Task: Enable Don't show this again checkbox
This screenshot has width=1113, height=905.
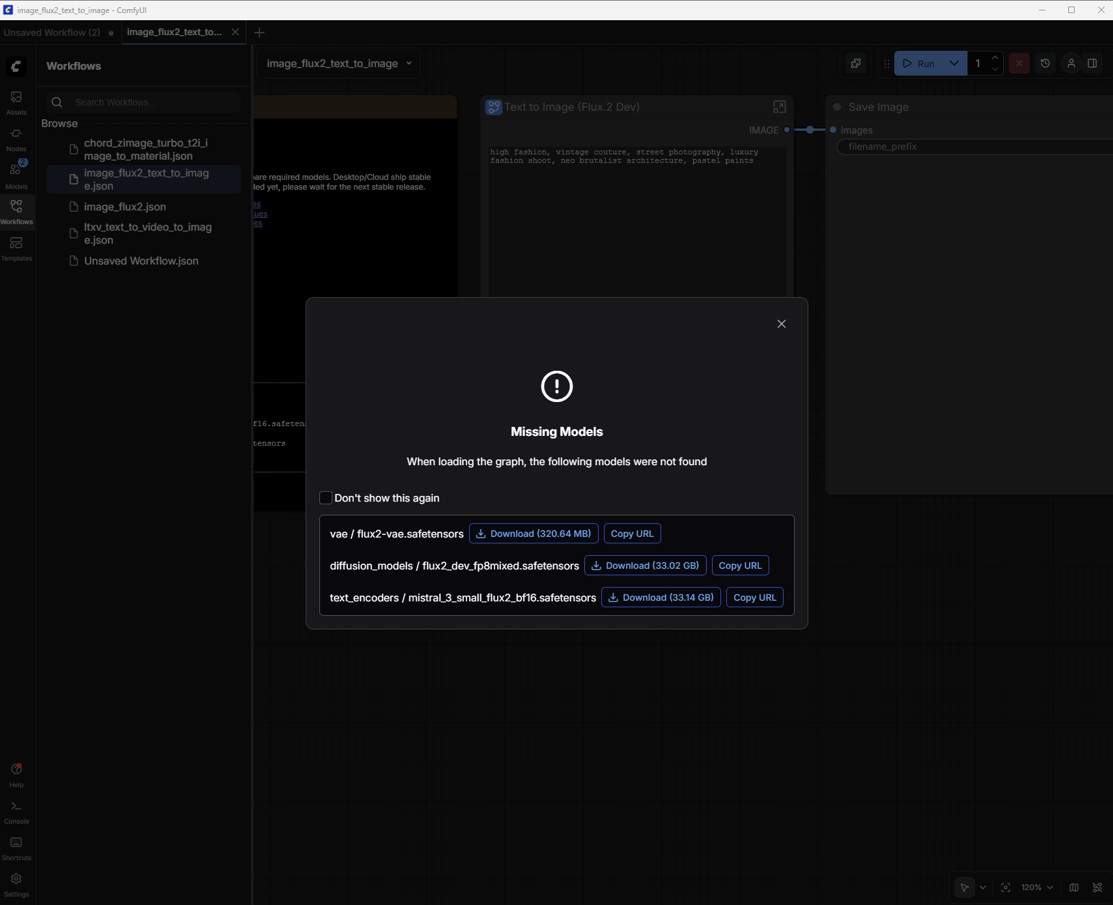Action: (x=326, y=498)
